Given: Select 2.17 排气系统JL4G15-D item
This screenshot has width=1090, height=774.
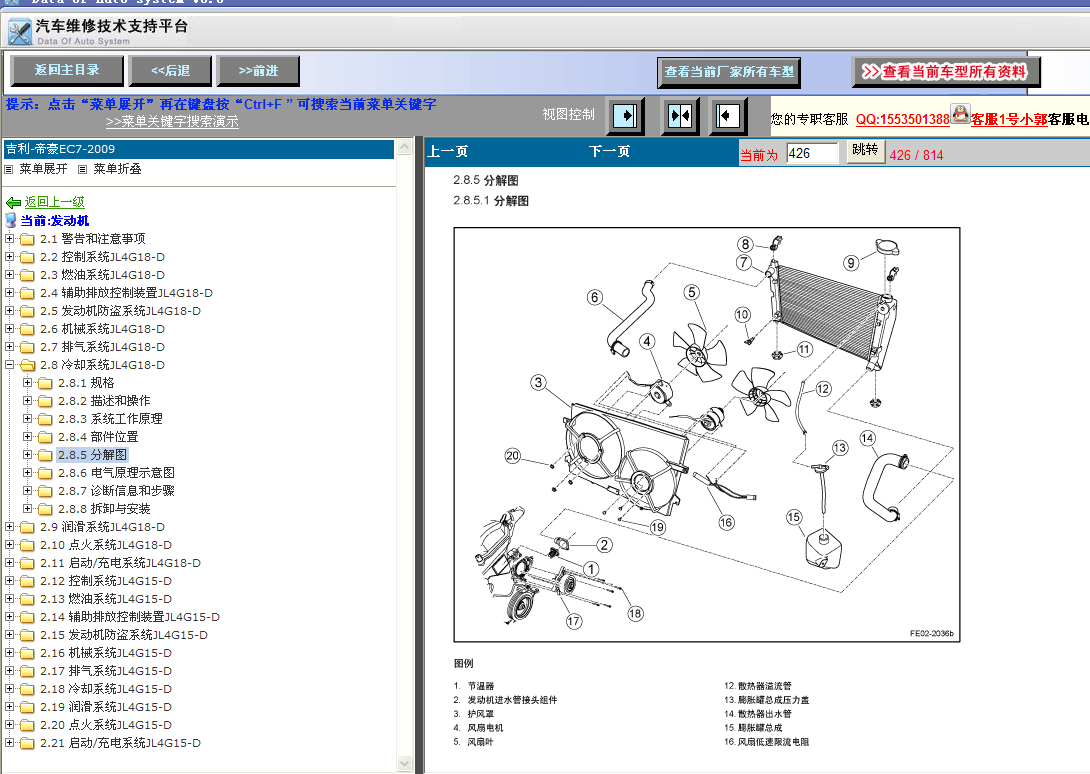Looking at the screenshot, I should [x=106, y=671].
